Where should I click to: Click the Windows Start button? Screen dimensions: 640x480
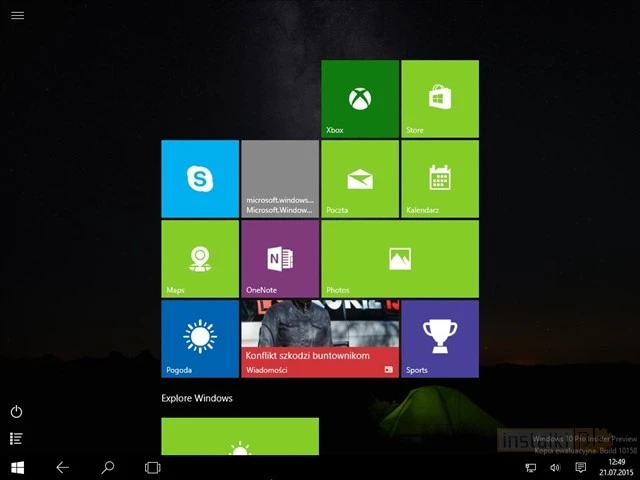point(17,467)
